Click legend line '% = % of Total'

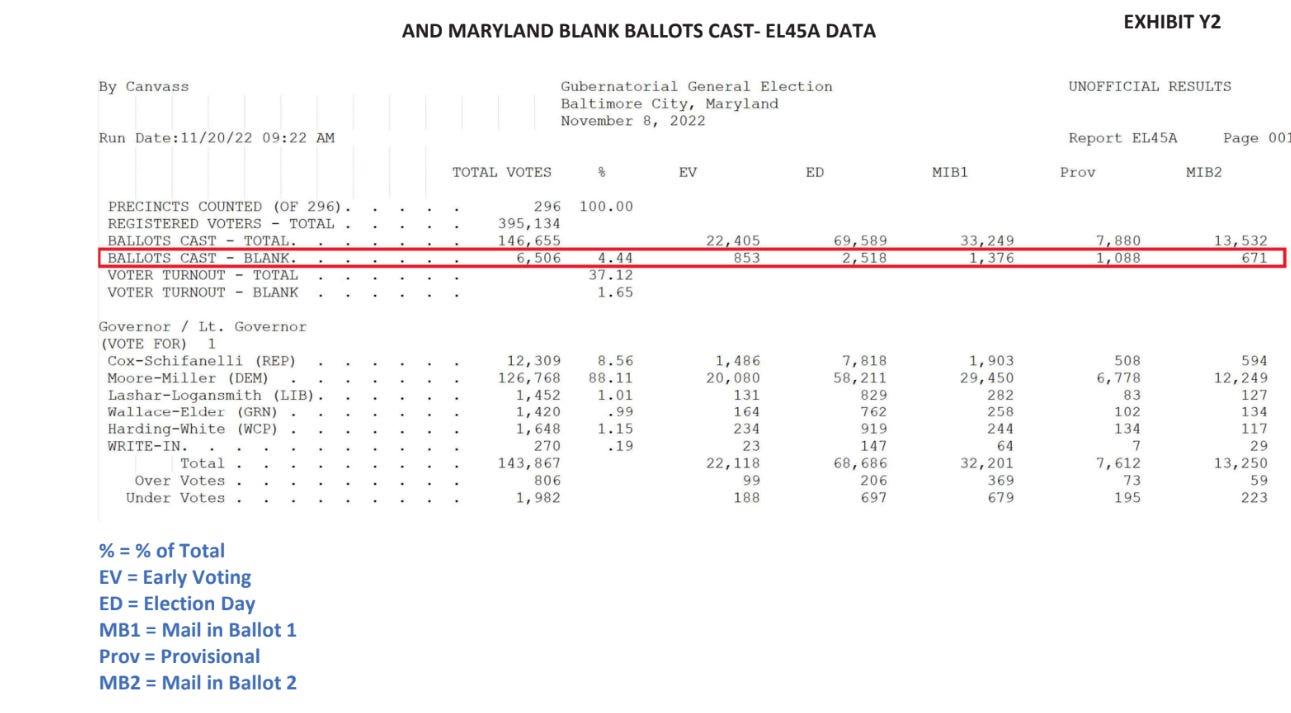pos(162,551)
